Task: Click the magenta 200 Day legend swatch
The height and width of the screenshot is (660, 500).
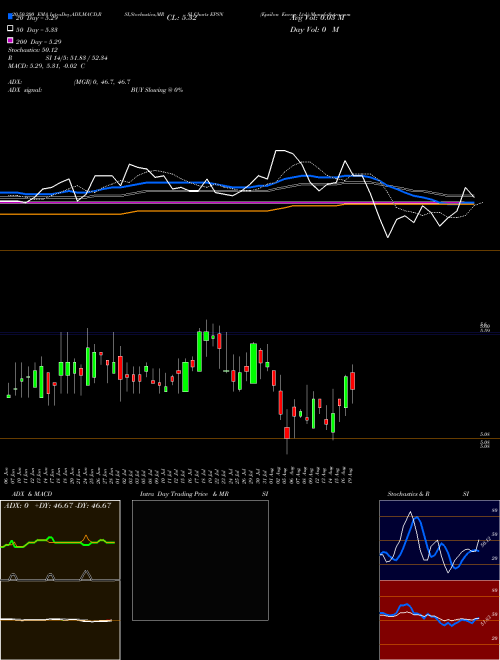Action: coord(11,40)
